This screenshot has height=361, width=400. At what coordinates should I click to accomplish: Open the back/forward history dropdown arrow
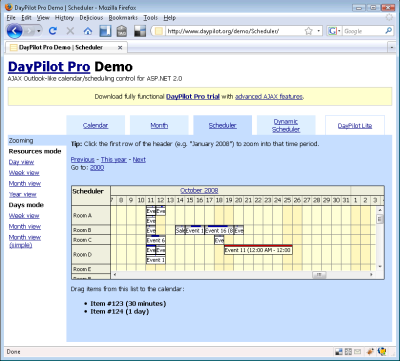39,31
